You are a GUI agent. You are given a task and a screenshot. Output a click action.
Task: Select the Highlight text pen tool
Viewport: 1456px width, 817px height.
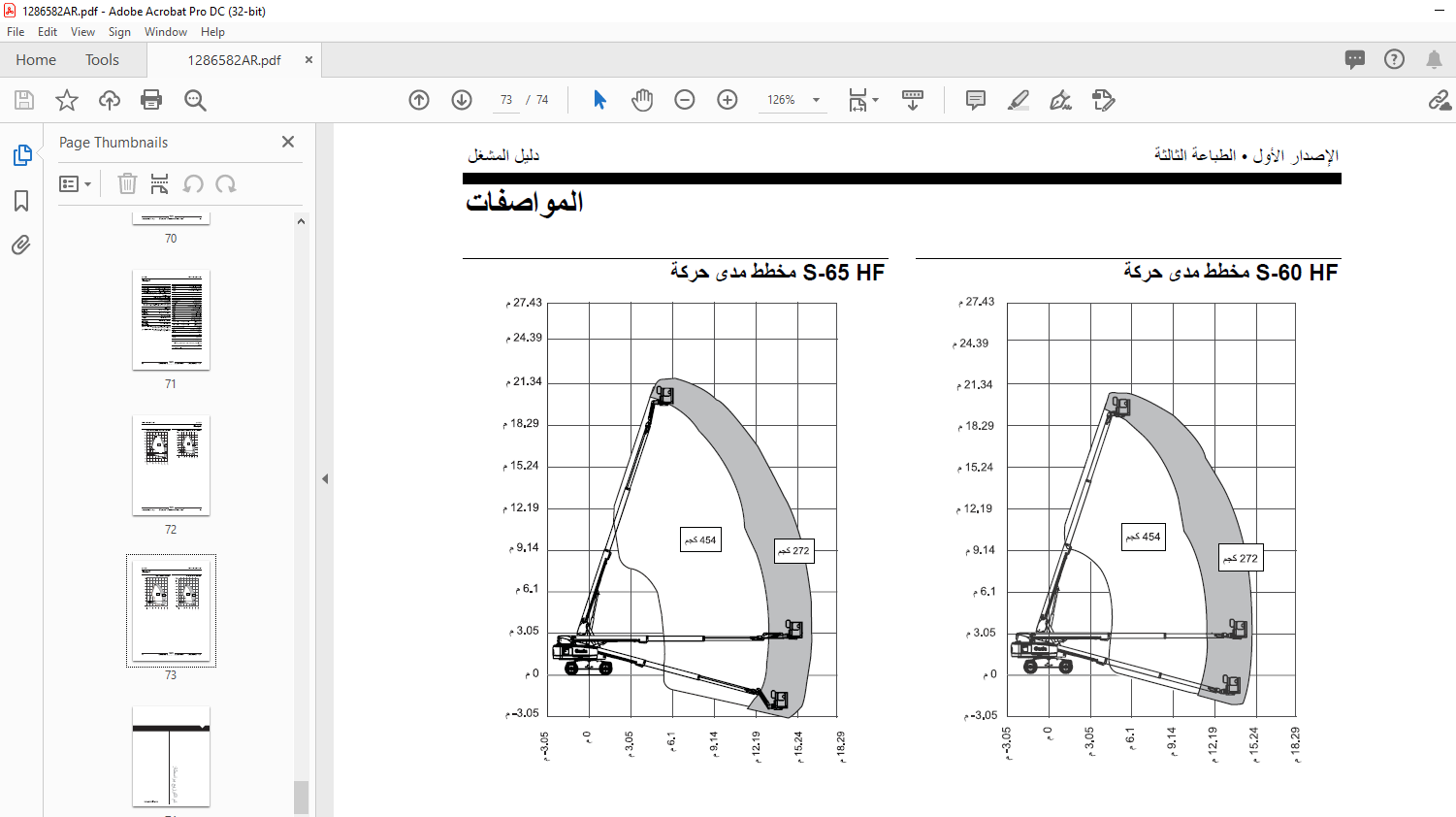[x=1019, y=100]
